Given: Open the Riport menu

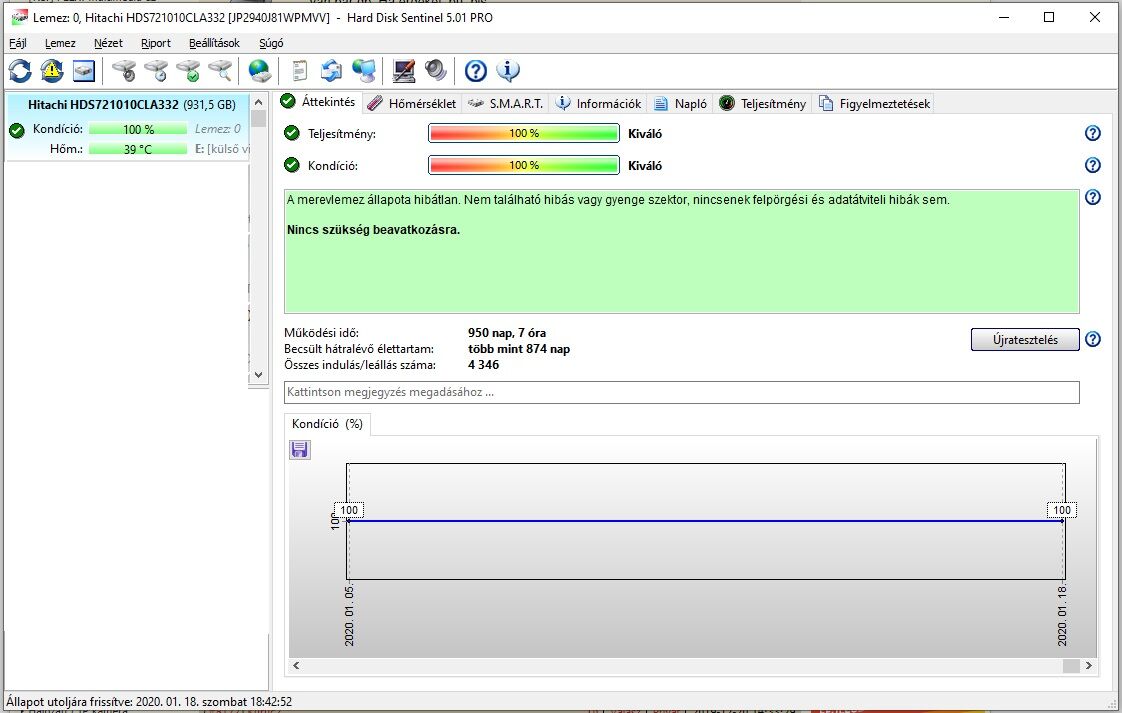Looking at the screenshot, I should coord(155,43).
